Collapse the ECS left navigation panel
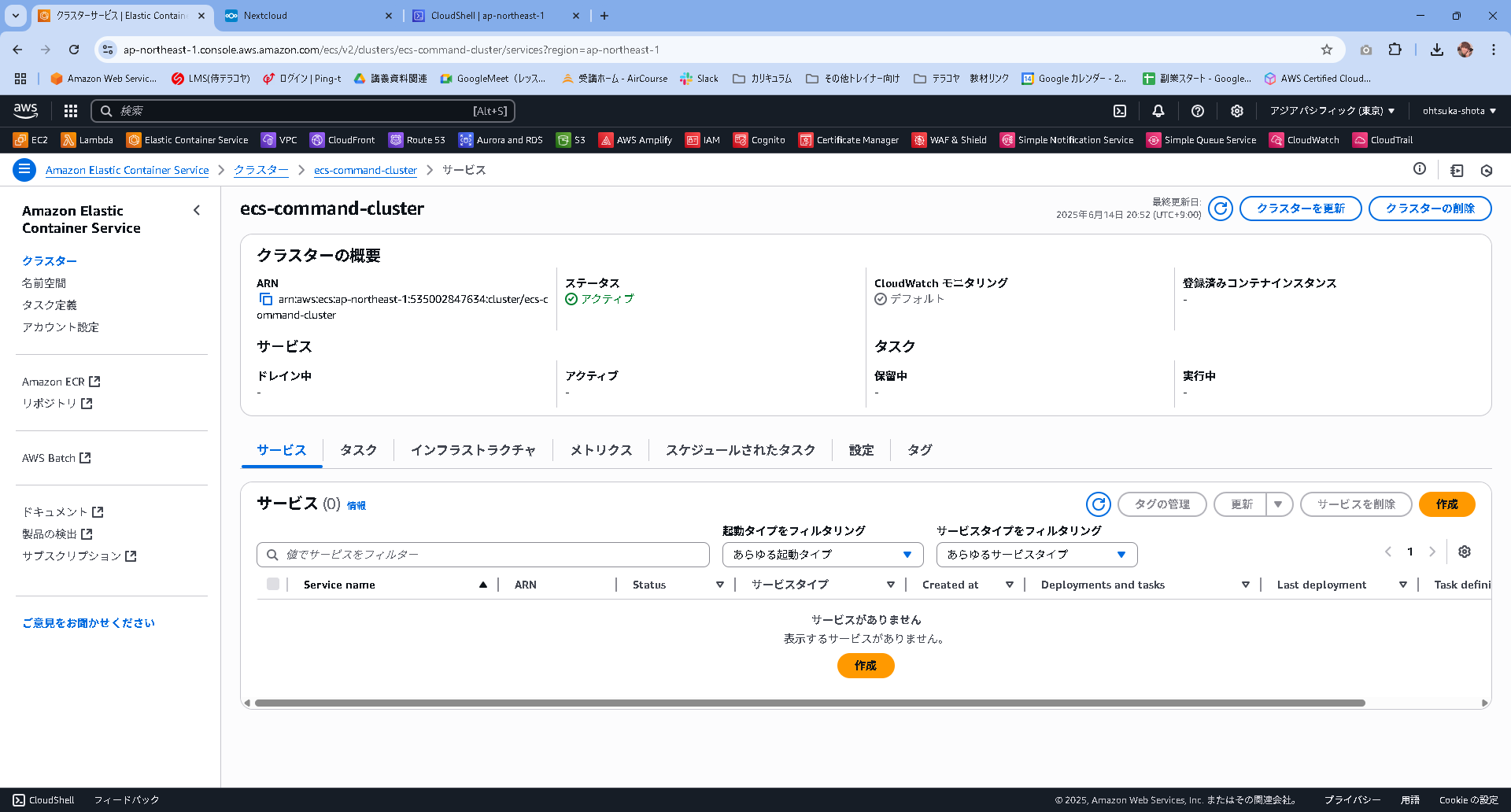1511x812 pixels. [197, 210]
